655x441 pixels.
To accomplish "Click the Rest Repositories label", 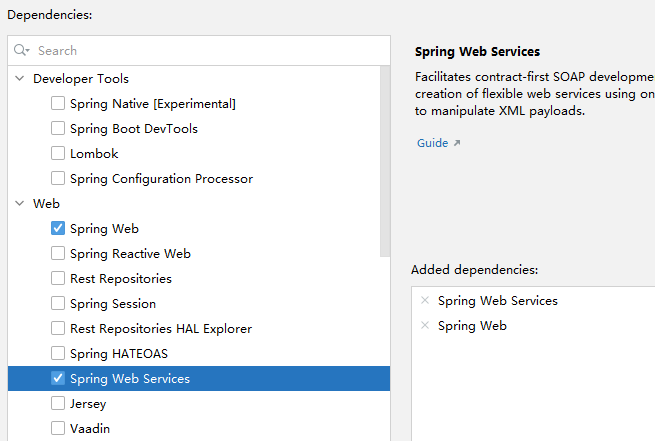I will pyautogui.click(x=121, y=279).
